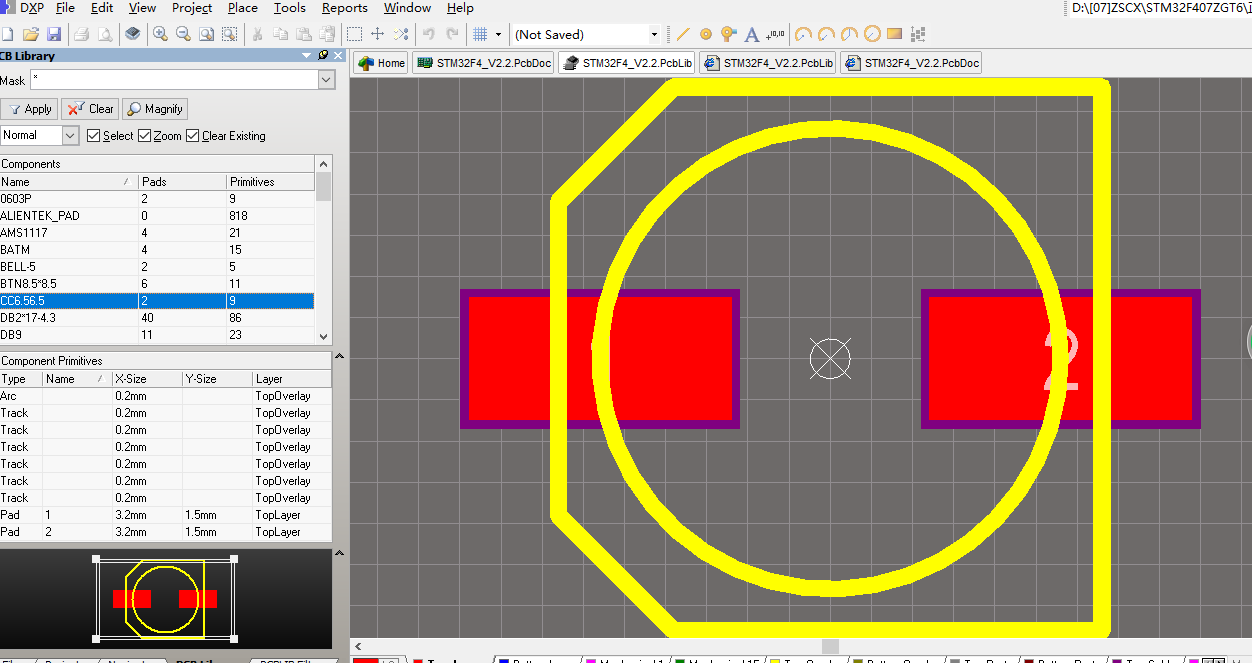Open print preview
The height and width of the screenshot is (663, 1252).
click(105, 34)
